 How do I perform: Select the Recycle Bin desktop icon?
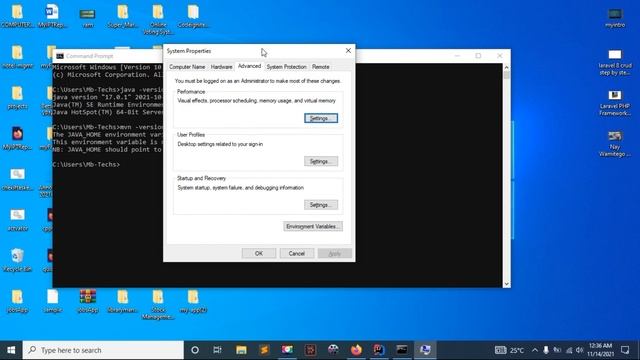click(x=17, y=260)
